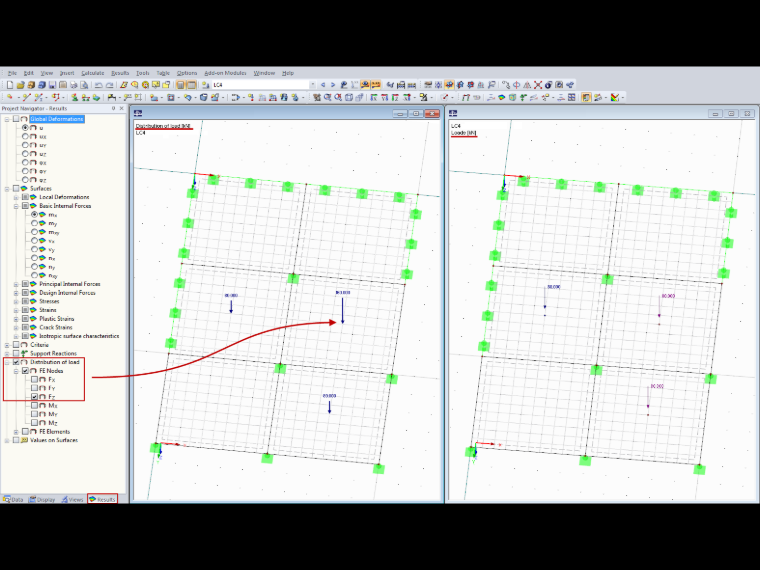This screenshot has height=570, width=760.
Task: Expand the Values on Surfaces node
Action: pos(7,441)
